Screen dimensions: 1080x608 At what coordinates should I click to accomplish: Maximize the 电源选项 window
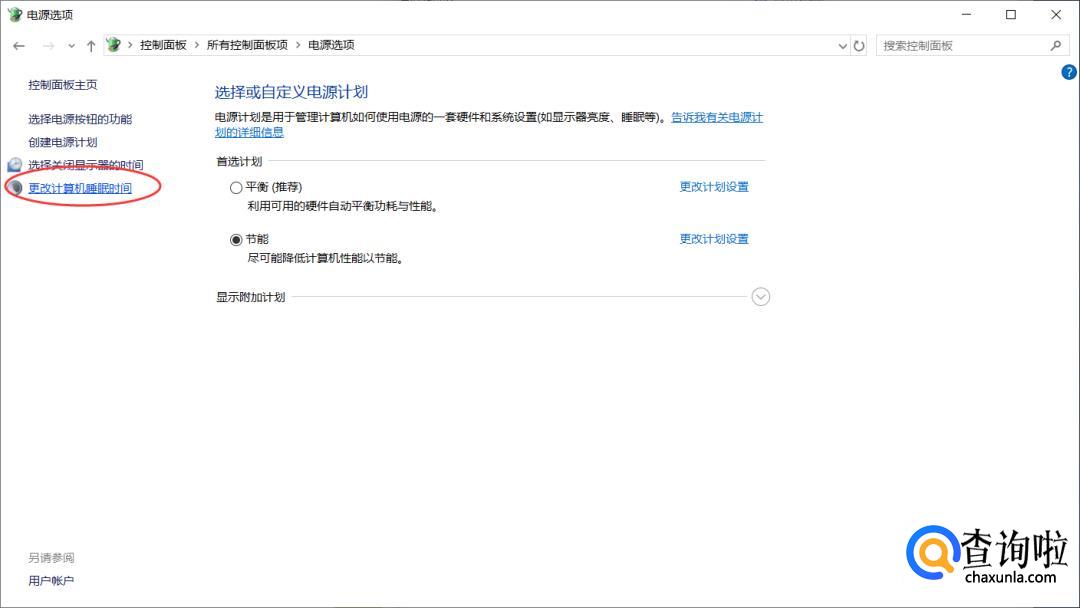(1010, 14)
